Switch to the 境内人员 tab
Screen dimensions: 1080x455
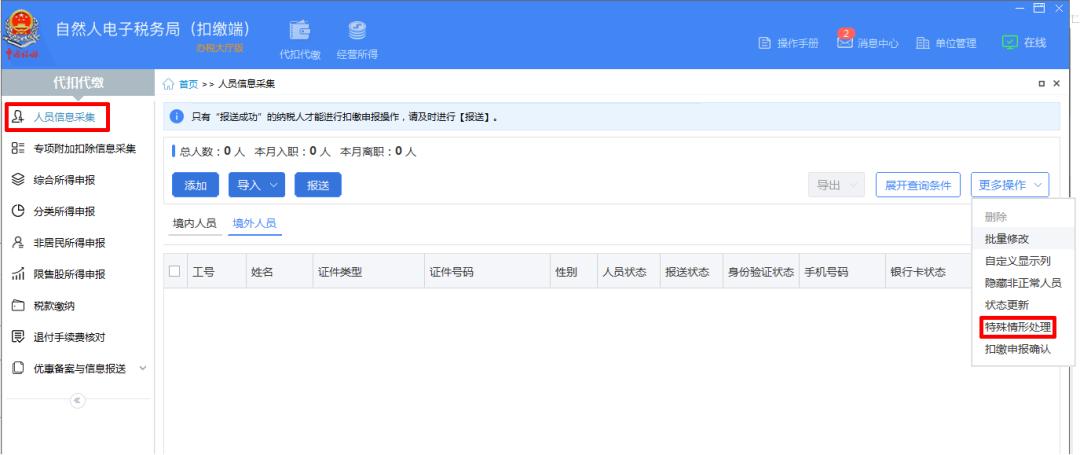194,223
